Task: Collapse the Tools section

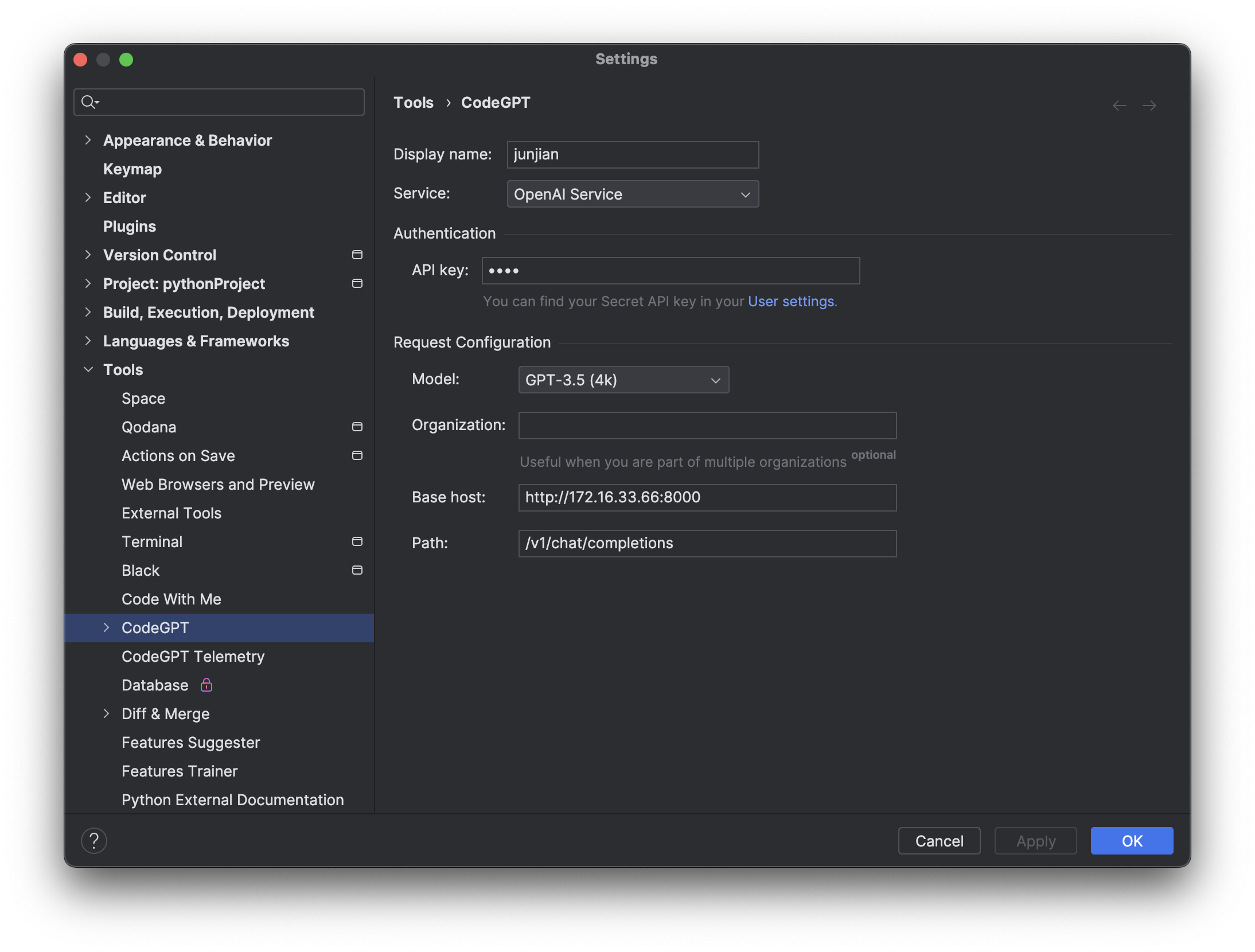Action: (88, 369)
